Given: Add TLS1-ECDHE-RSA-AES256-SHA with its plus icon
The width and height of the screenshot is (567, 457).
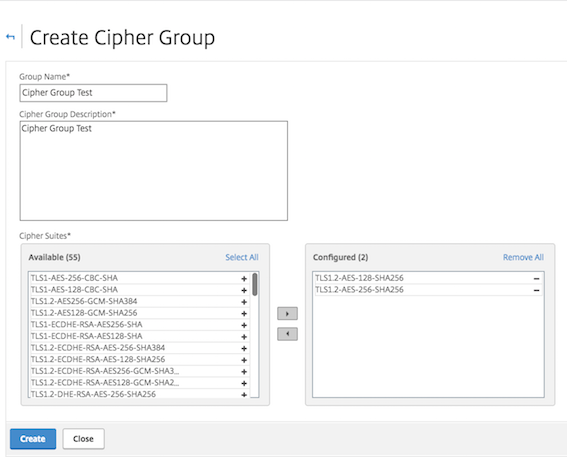Looking at the screenshot, I should coord(244,325).
